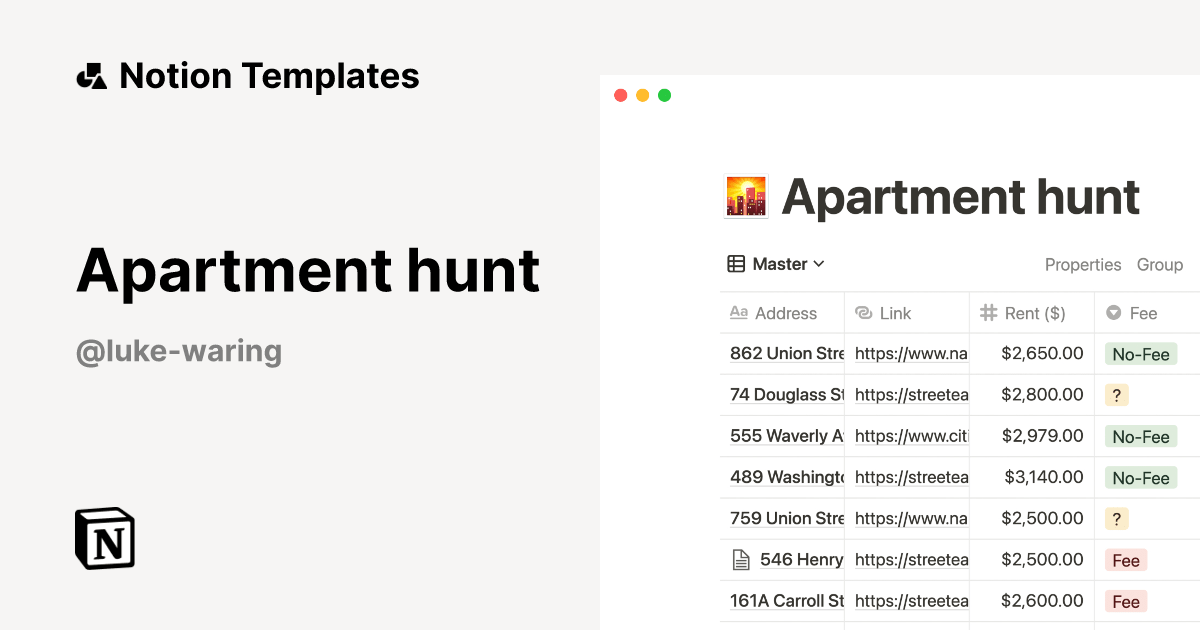
Task: Click the ? fee tag for 74 Douglass
Action: pyautogui.click(x=1117, y=395)
